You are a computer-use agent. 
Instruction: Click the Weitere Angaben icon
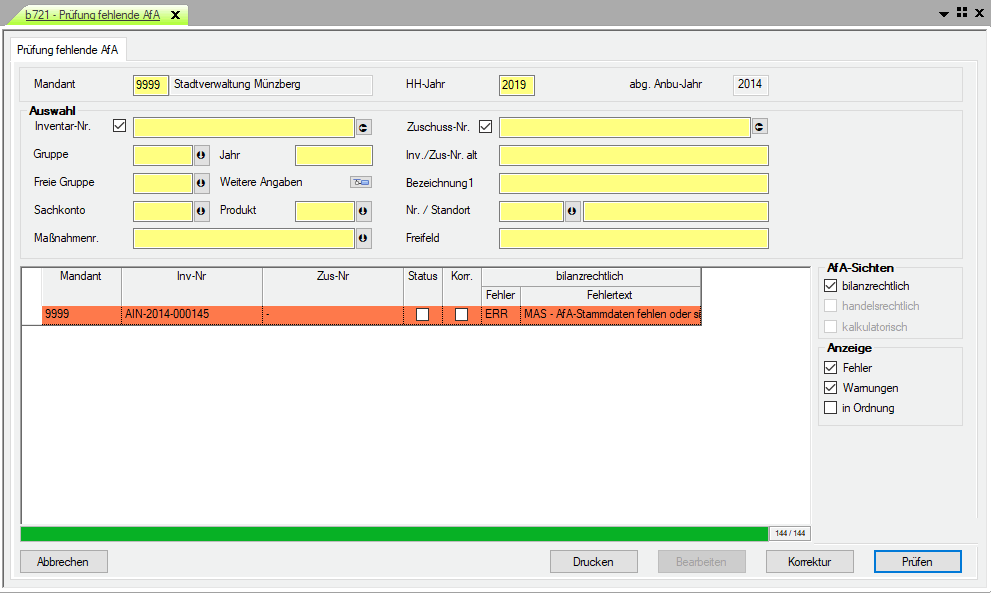point(360,182)
